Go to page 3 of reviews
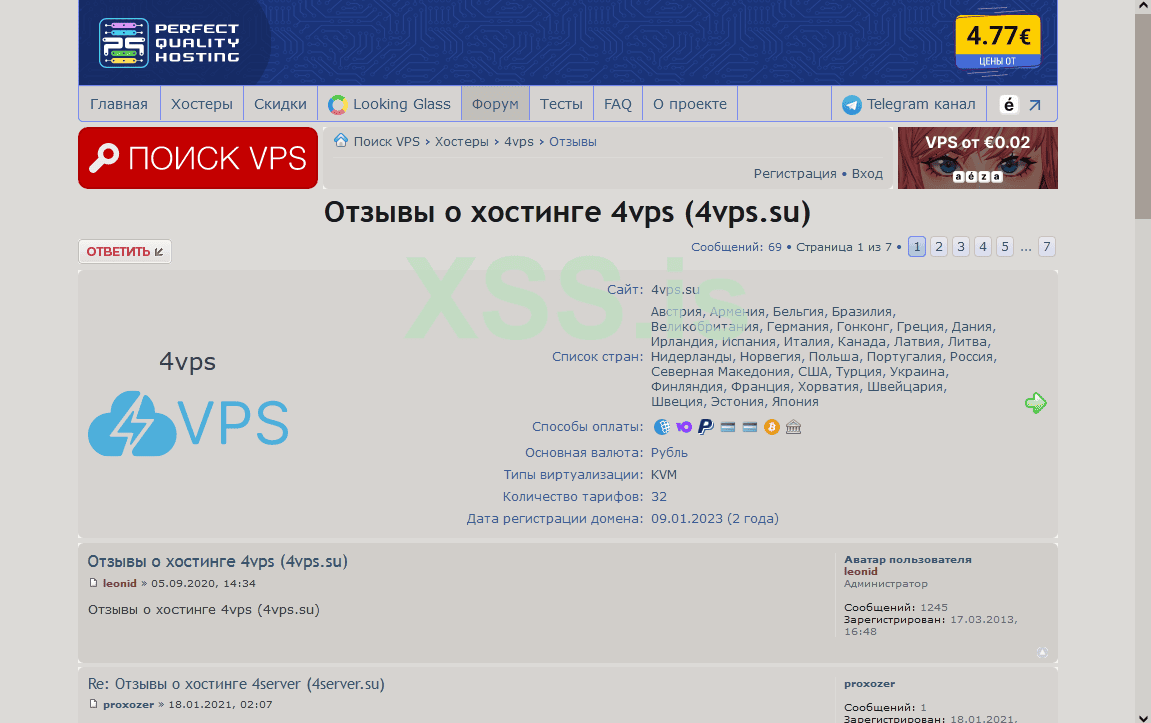 click(961, 247)
